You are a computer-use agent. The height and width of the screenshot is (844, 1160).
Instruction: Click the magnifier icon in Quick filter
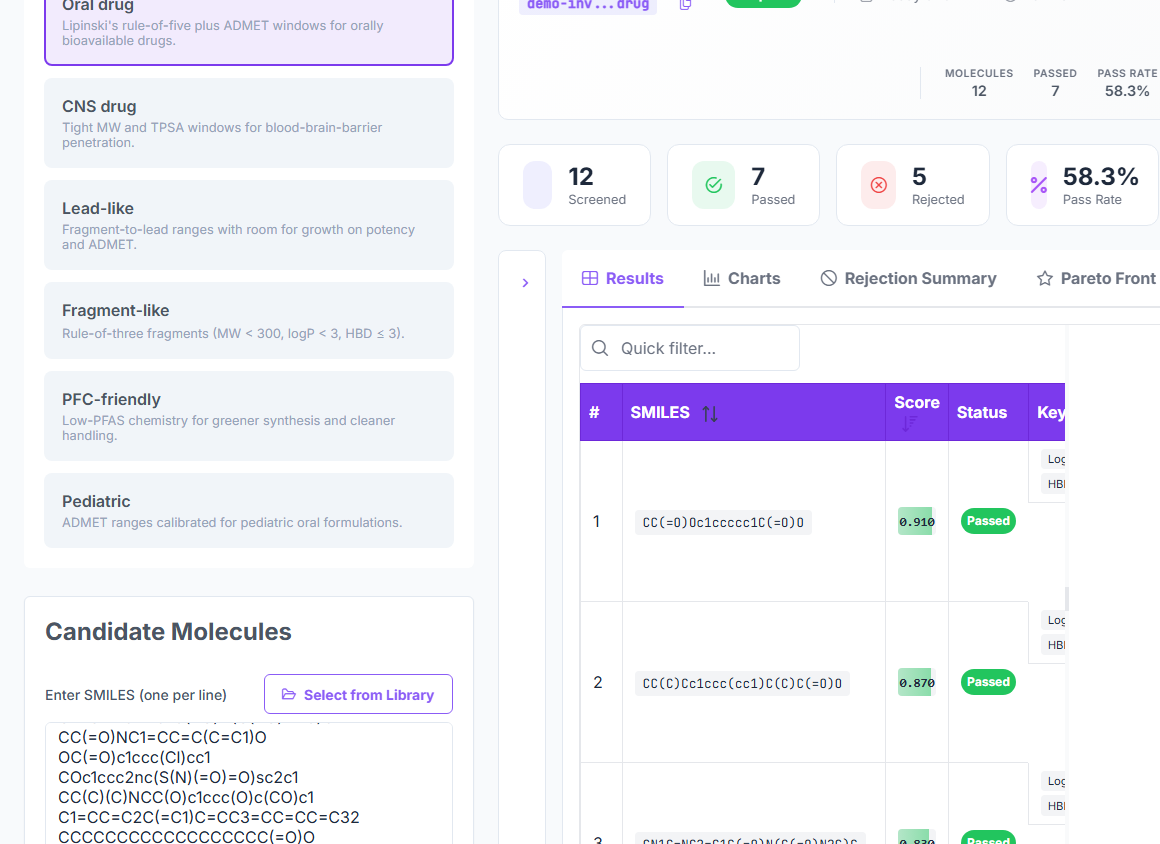[600, 348]
